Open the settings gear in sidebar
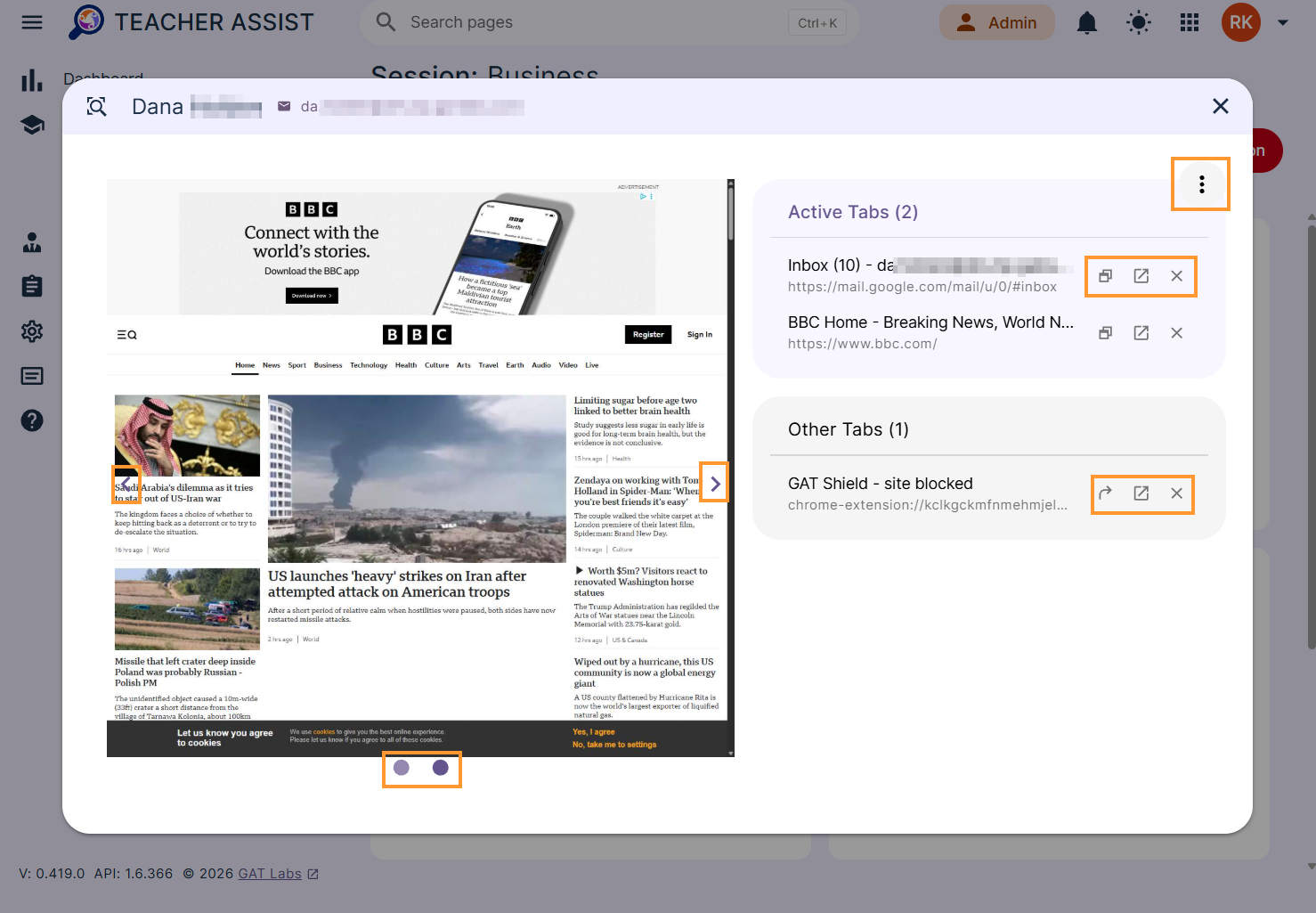Viewport: 1316px width, 913px height. pos(32,331)
